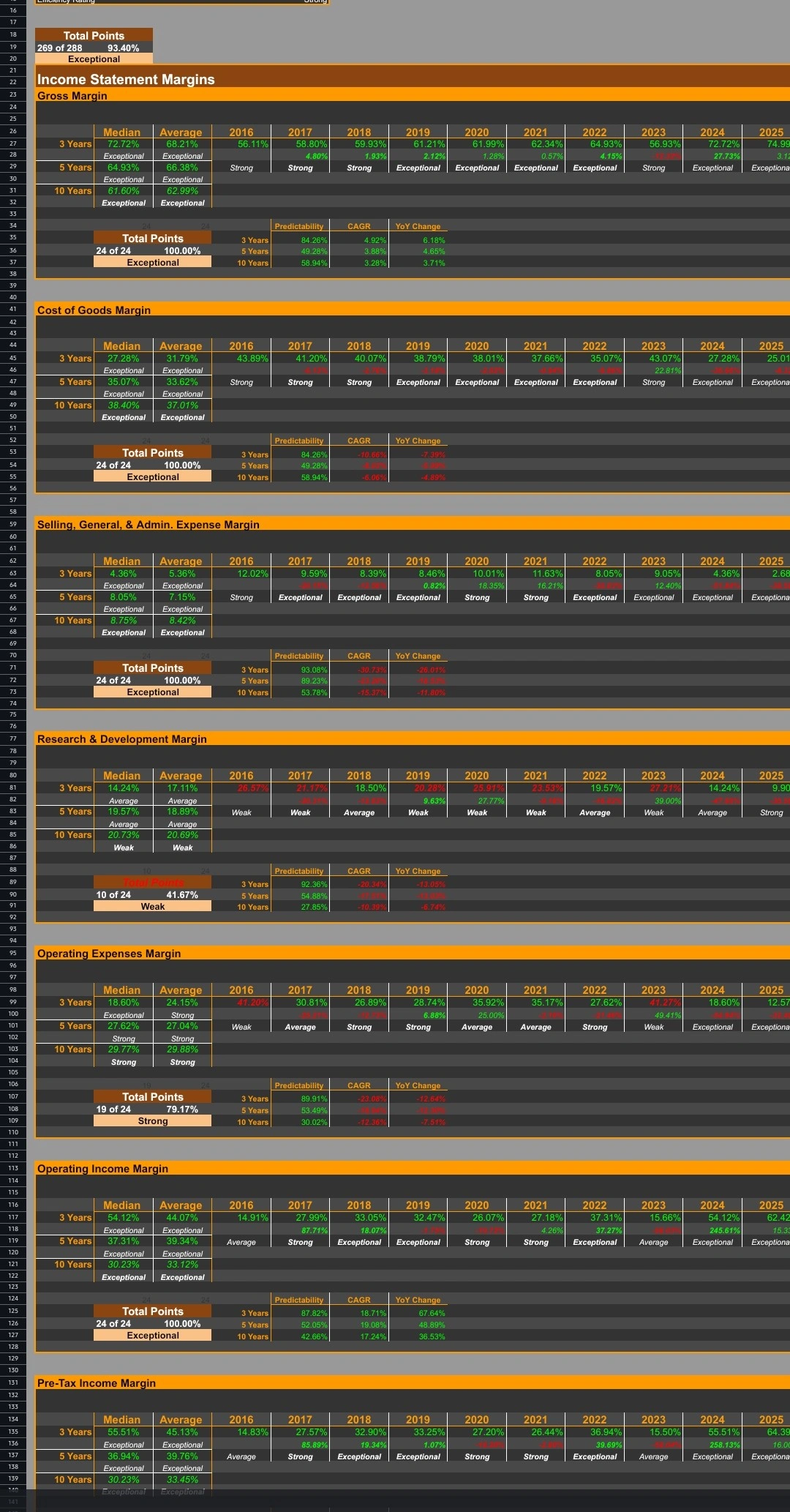Viewport: 790px width, 1512px height.
Task: Click the 269 of 288 total points cell
Action: [x=60, y=48]
